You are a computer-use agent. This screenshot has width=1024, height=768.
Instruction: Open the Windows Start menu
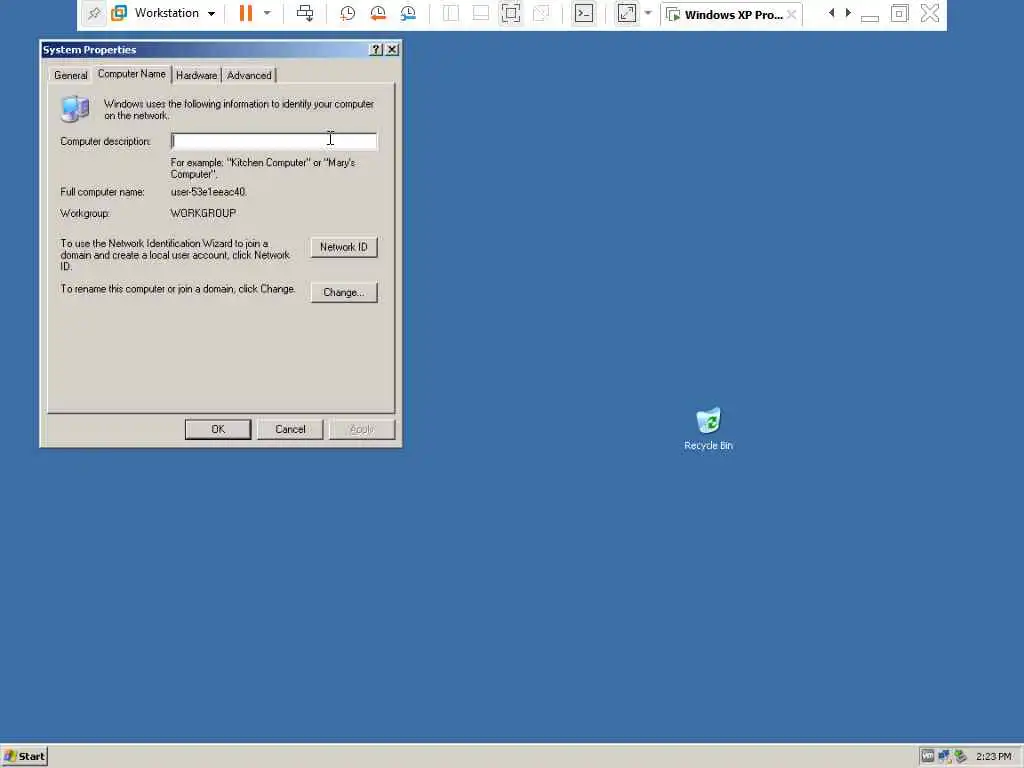coord(25,756)
